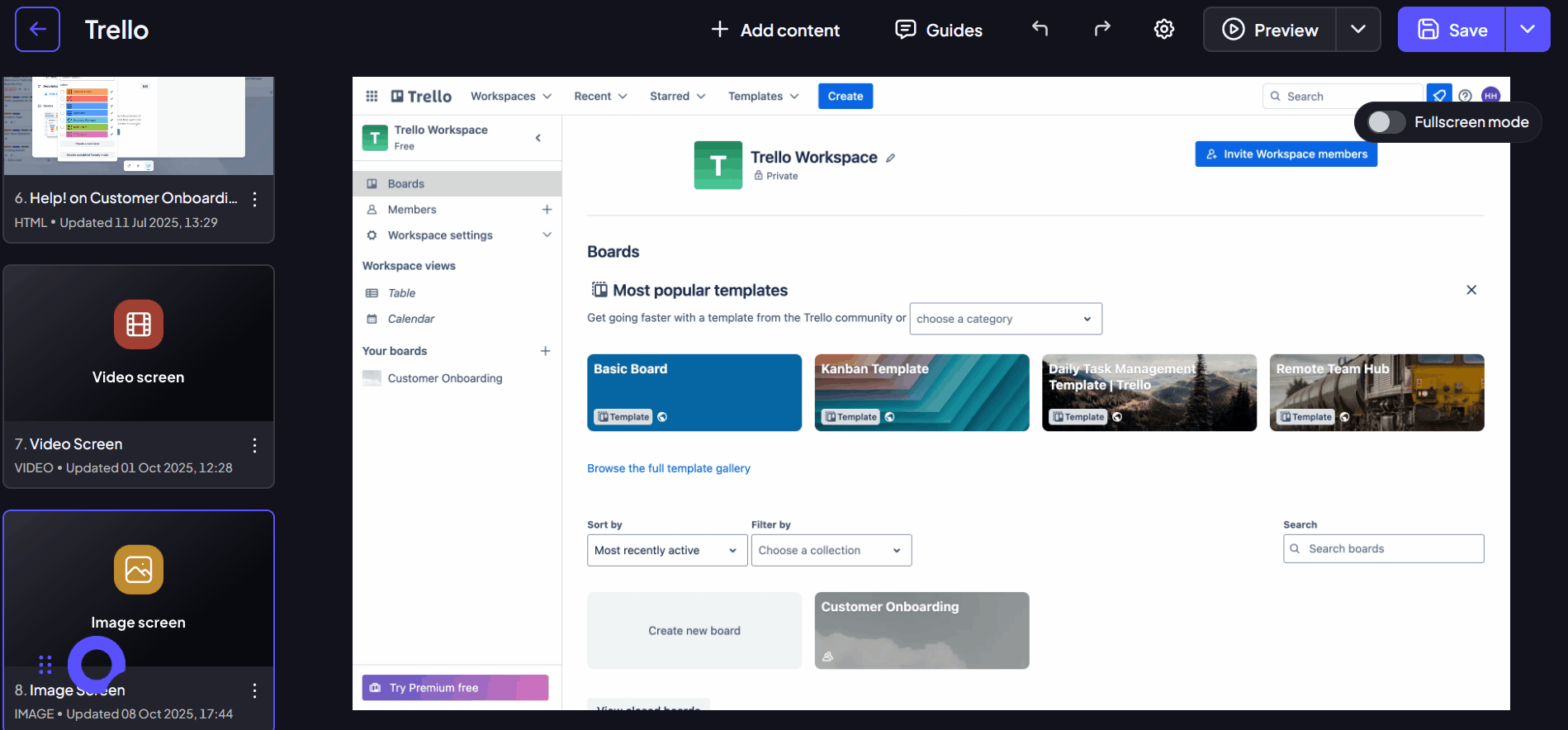
Task: Open the Recent menu
Action: (x=600, y=96)
